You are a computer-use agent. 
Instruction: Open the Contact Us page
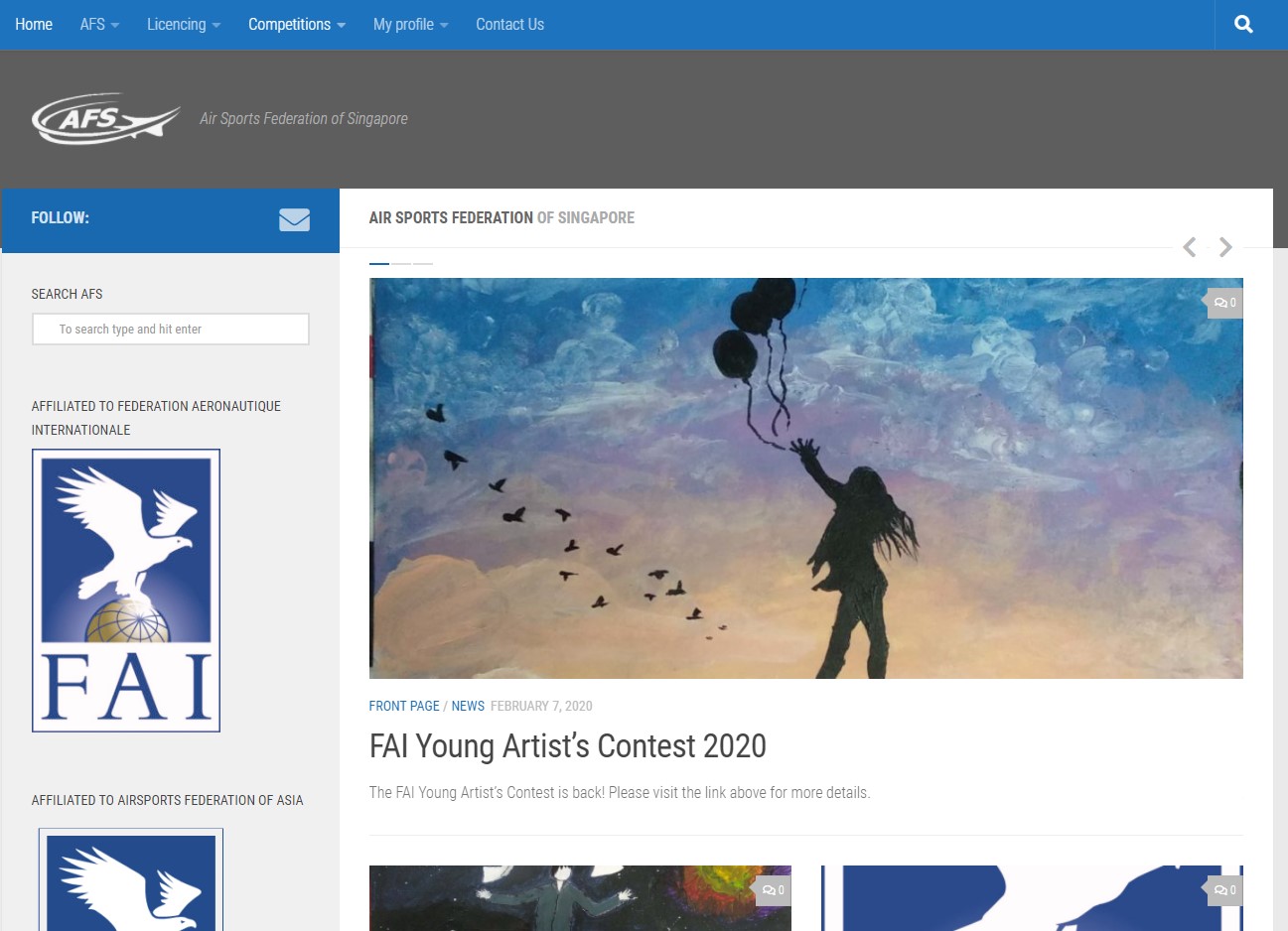click(x=509, y=25)
